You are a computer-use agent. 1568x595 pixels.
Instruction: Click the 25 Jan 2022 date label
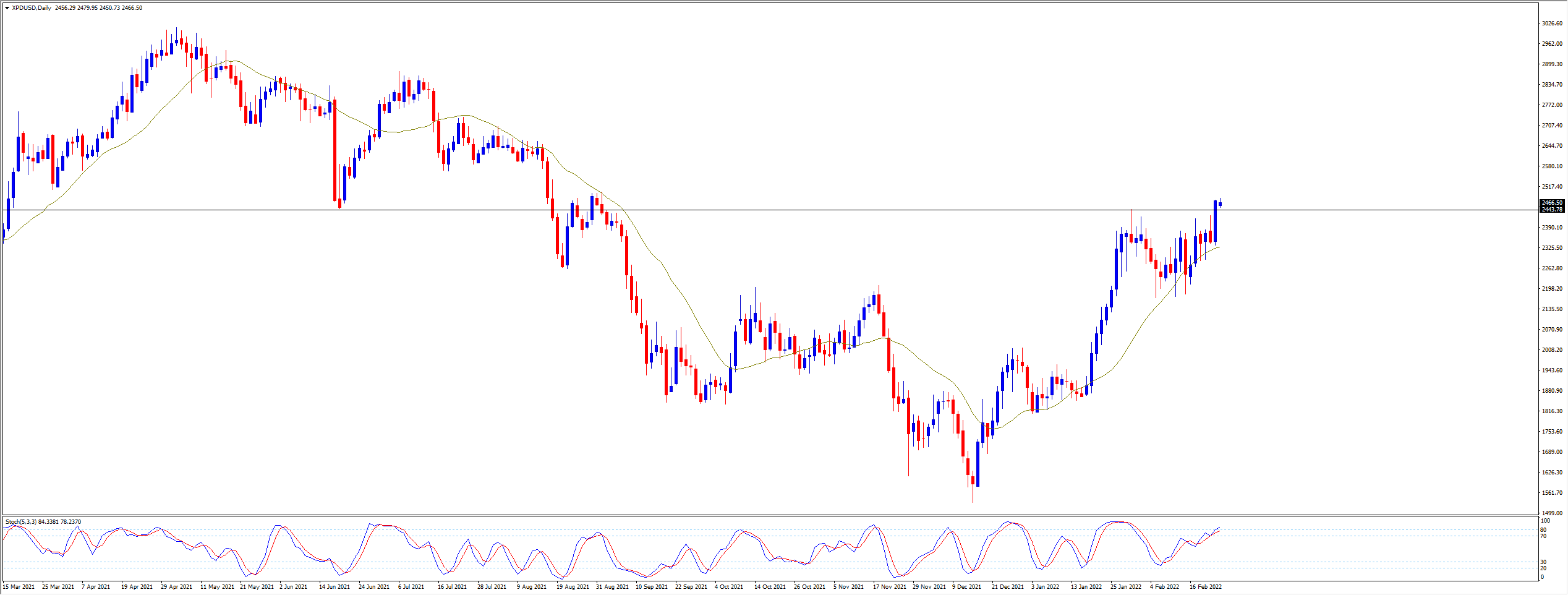point(1126,587)
